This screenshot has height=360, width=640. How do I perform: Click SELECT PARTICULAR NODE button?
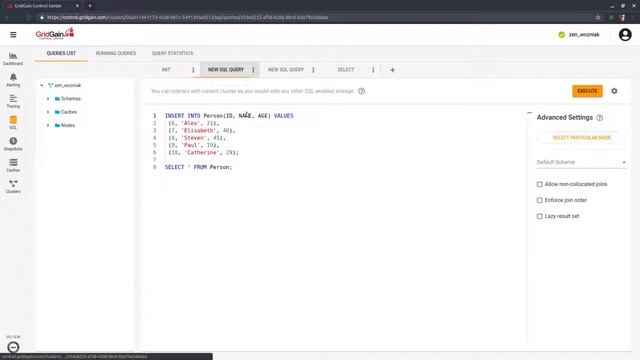pos(582,138)
